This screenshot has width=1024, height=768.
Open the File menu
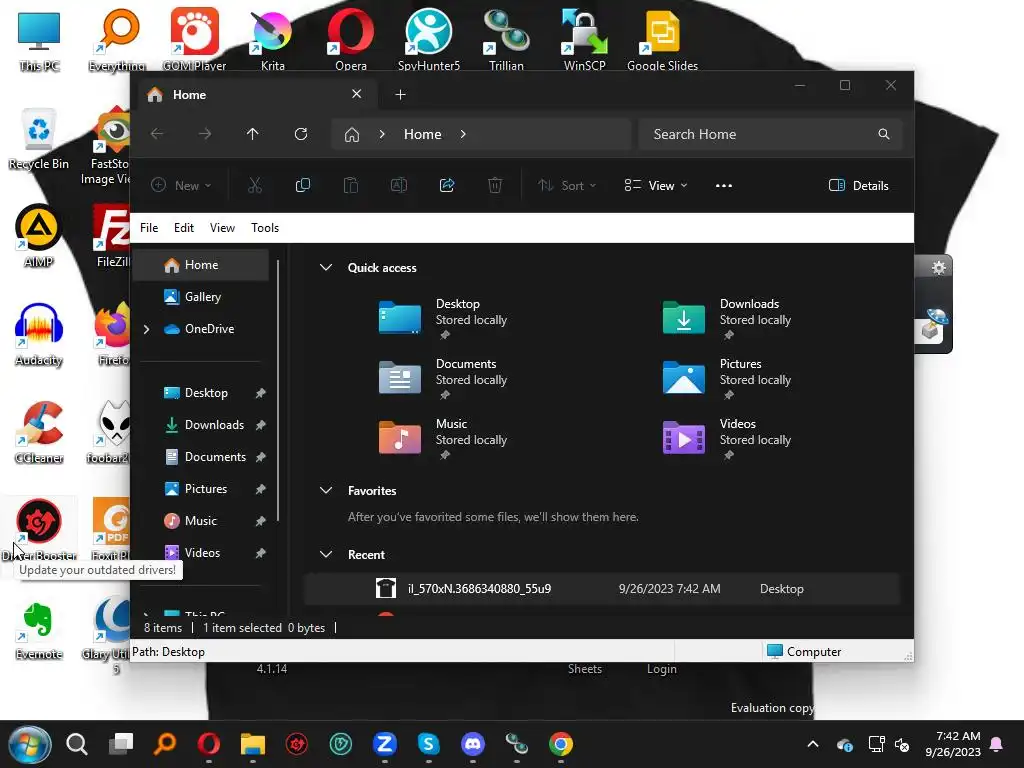[149, 228]
